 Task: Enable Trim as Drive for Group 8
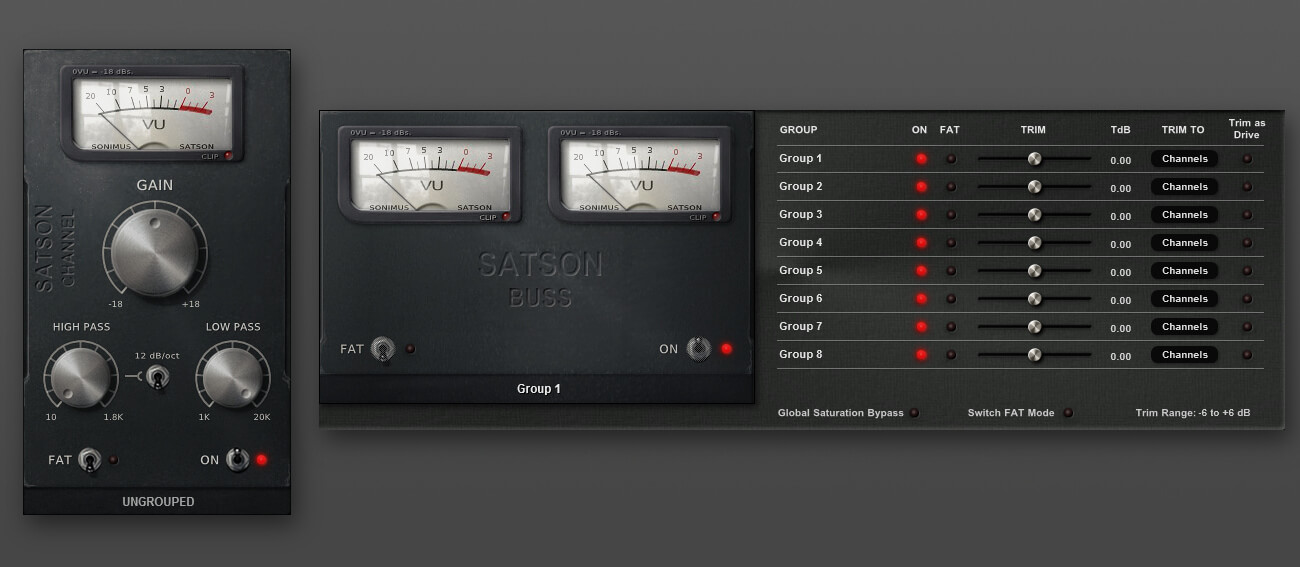(1247, 355)
